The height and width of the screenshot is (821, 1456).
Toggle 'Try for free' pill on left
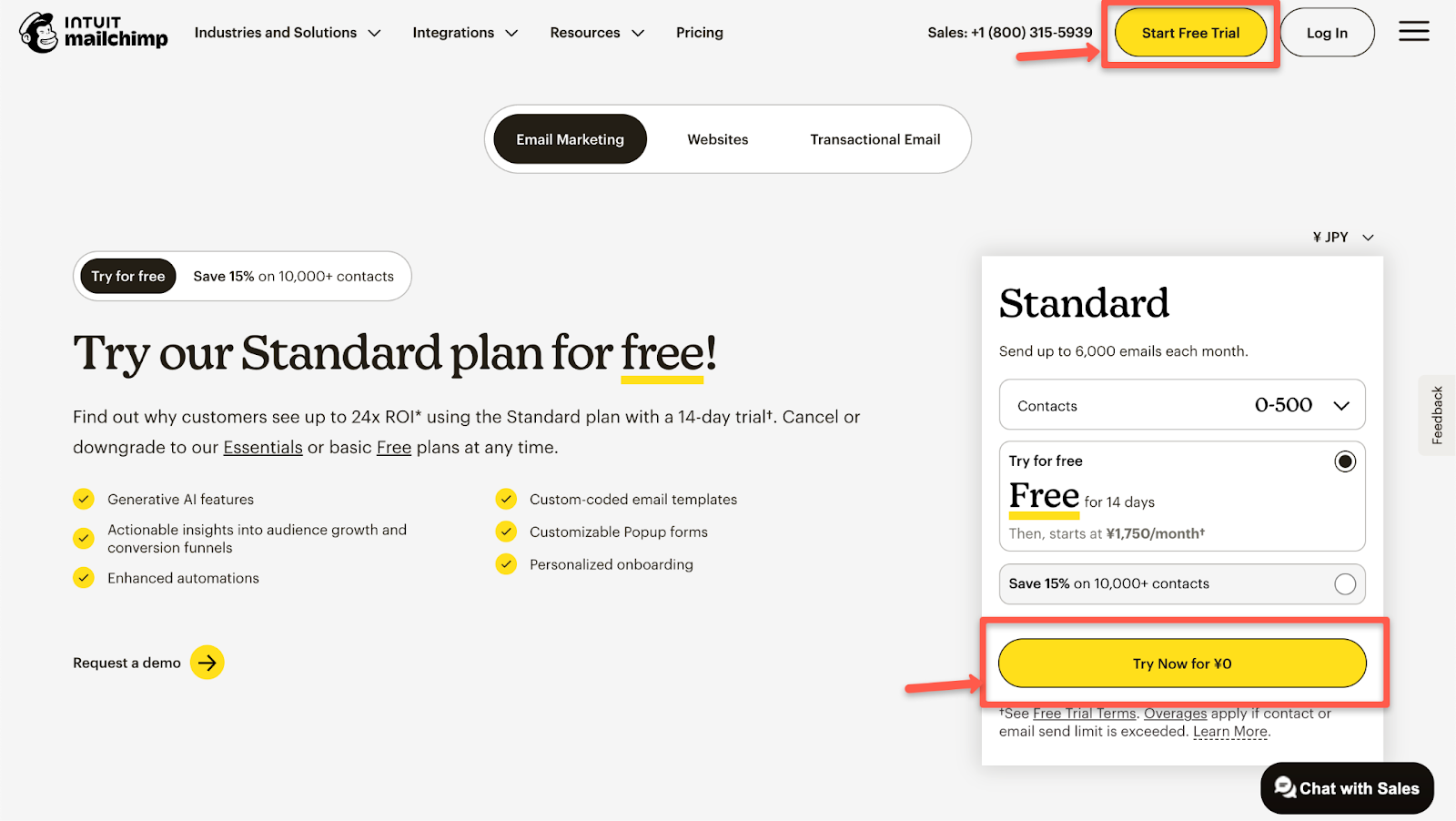pos(128,277)
